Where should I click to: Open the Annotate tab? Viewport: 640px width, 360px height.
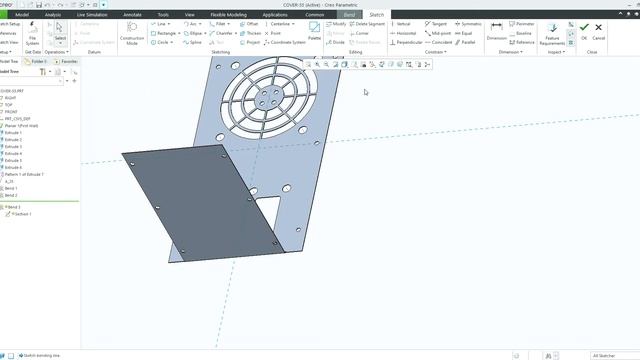coord(132,15)
